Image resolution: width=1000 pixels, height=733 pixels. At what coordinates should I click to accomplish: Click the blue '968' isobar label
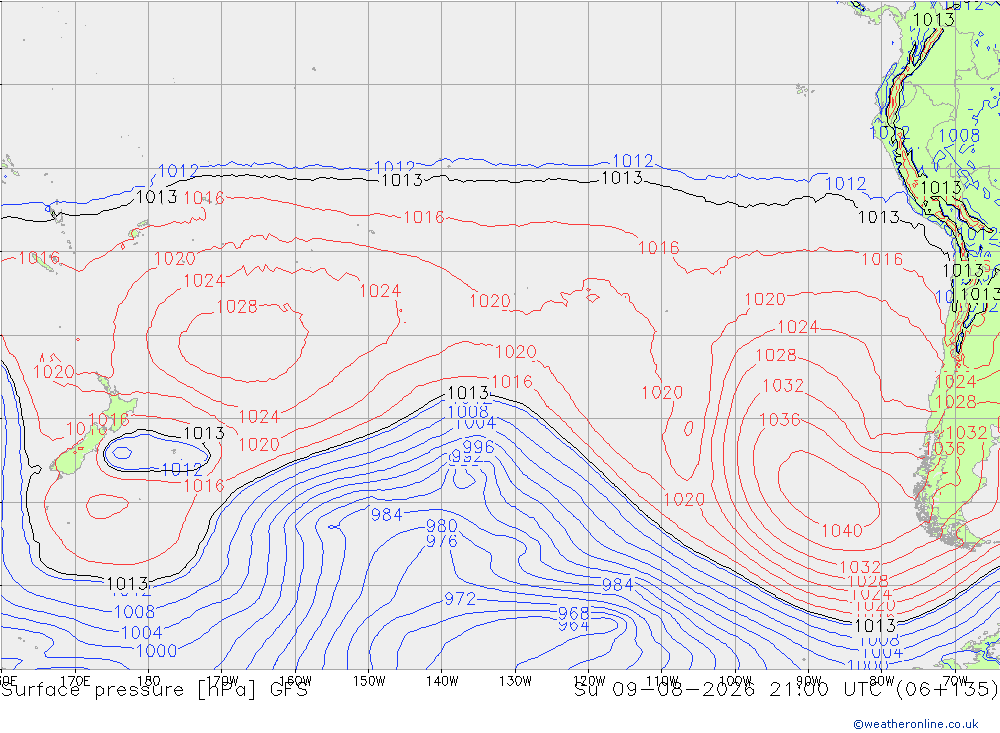(x=573, y=613)
